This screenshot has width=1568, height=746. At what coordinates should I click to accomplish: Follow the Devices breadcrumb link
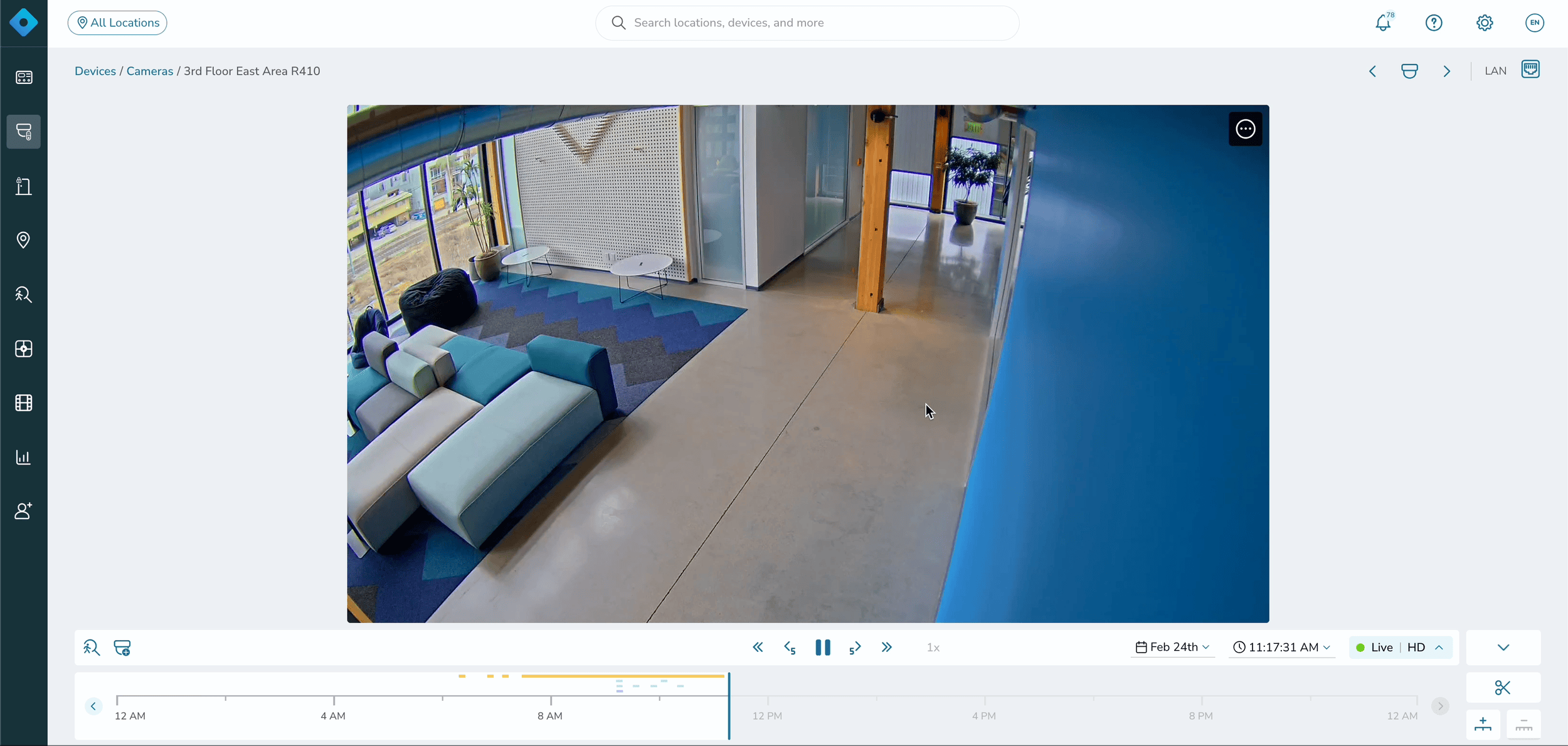point(95,71)
